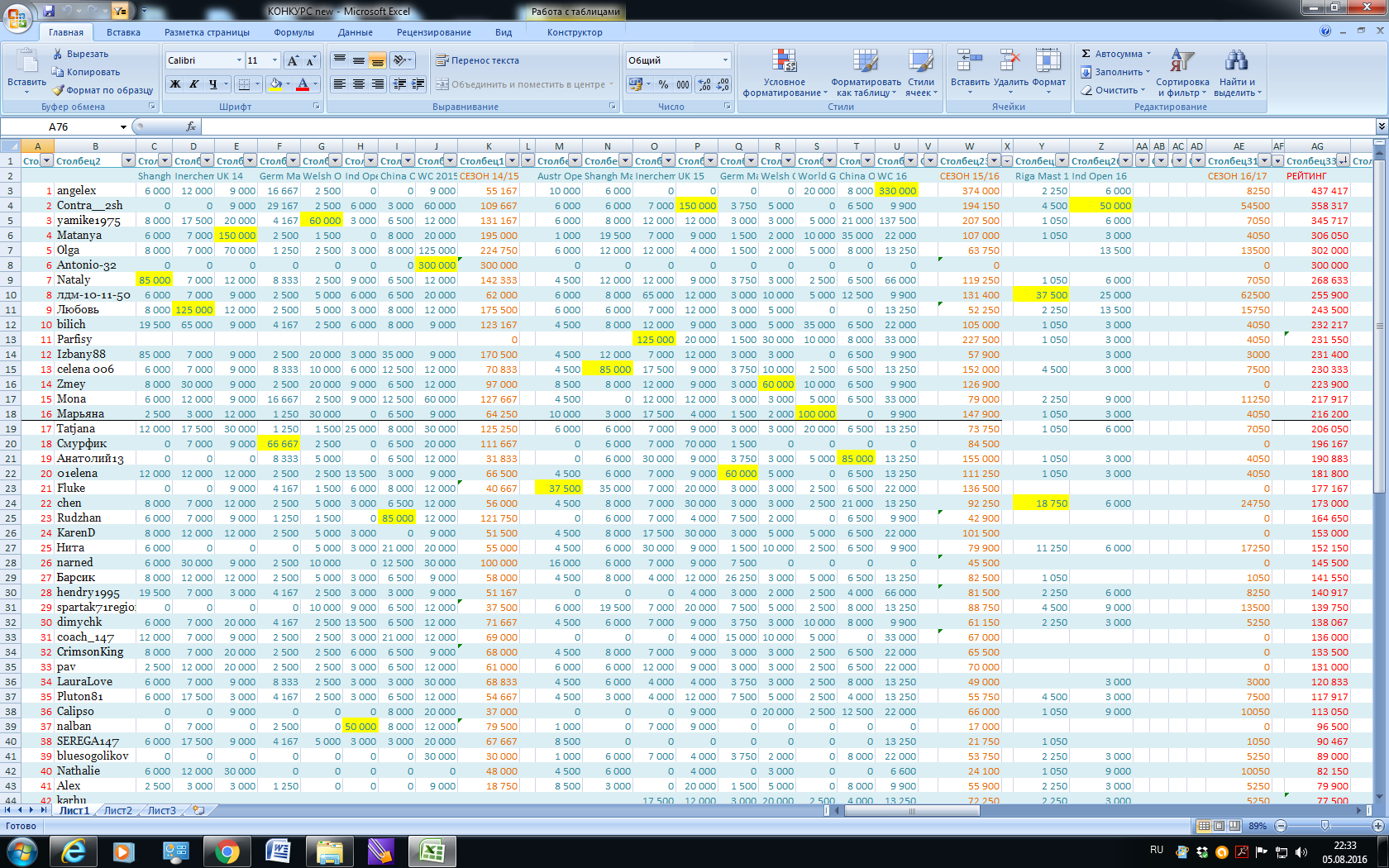Switch to the Лист2 sheet tab

[x=117, y=811]
